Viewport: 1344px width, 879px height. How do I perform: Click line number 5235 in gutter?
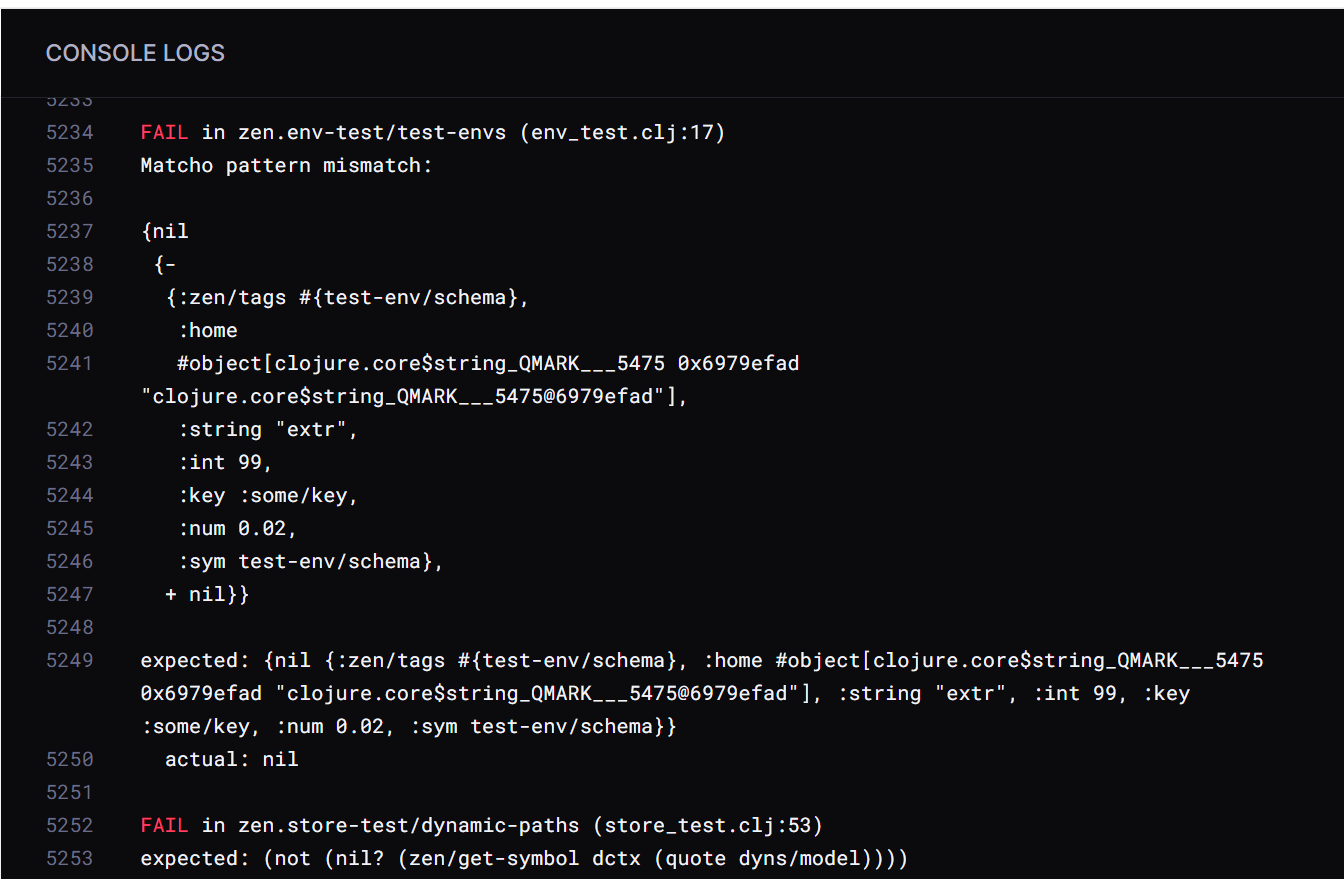pos(69,165)
